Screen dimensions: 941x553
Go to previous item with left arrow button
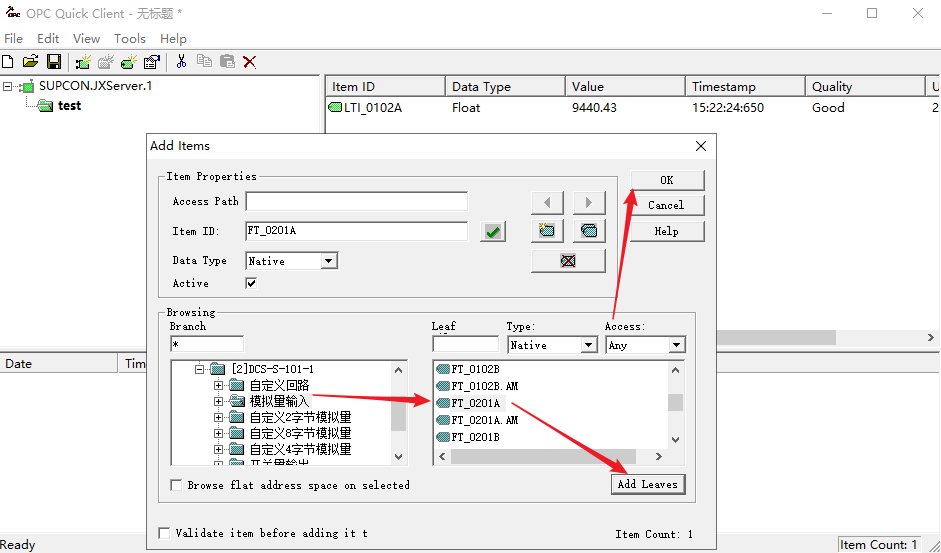tap(547, 203)
